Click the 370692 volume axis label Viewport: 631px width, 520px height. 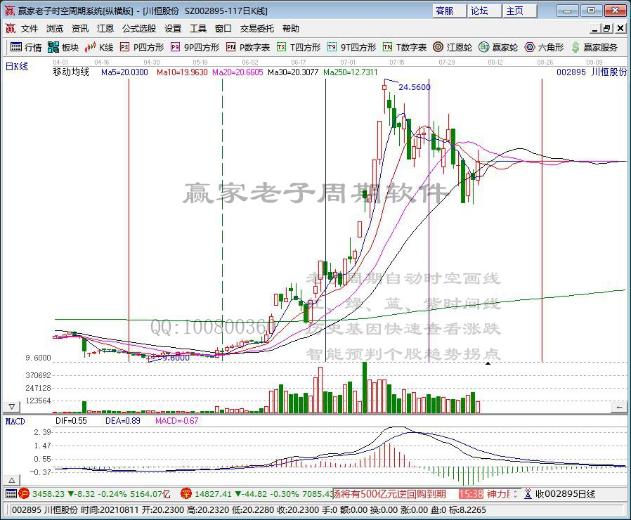[x=38, y=375]
